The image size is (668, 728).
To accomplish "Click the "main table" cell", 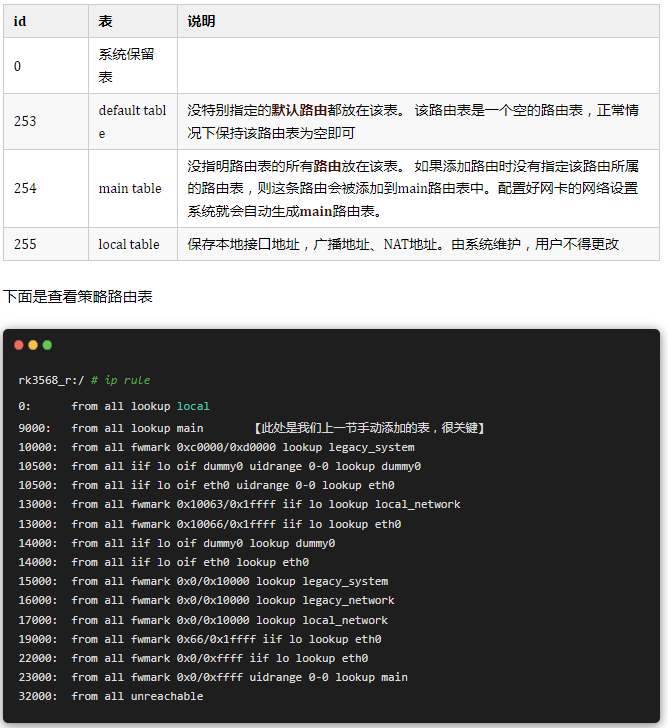I will click(x=130, y=188).
